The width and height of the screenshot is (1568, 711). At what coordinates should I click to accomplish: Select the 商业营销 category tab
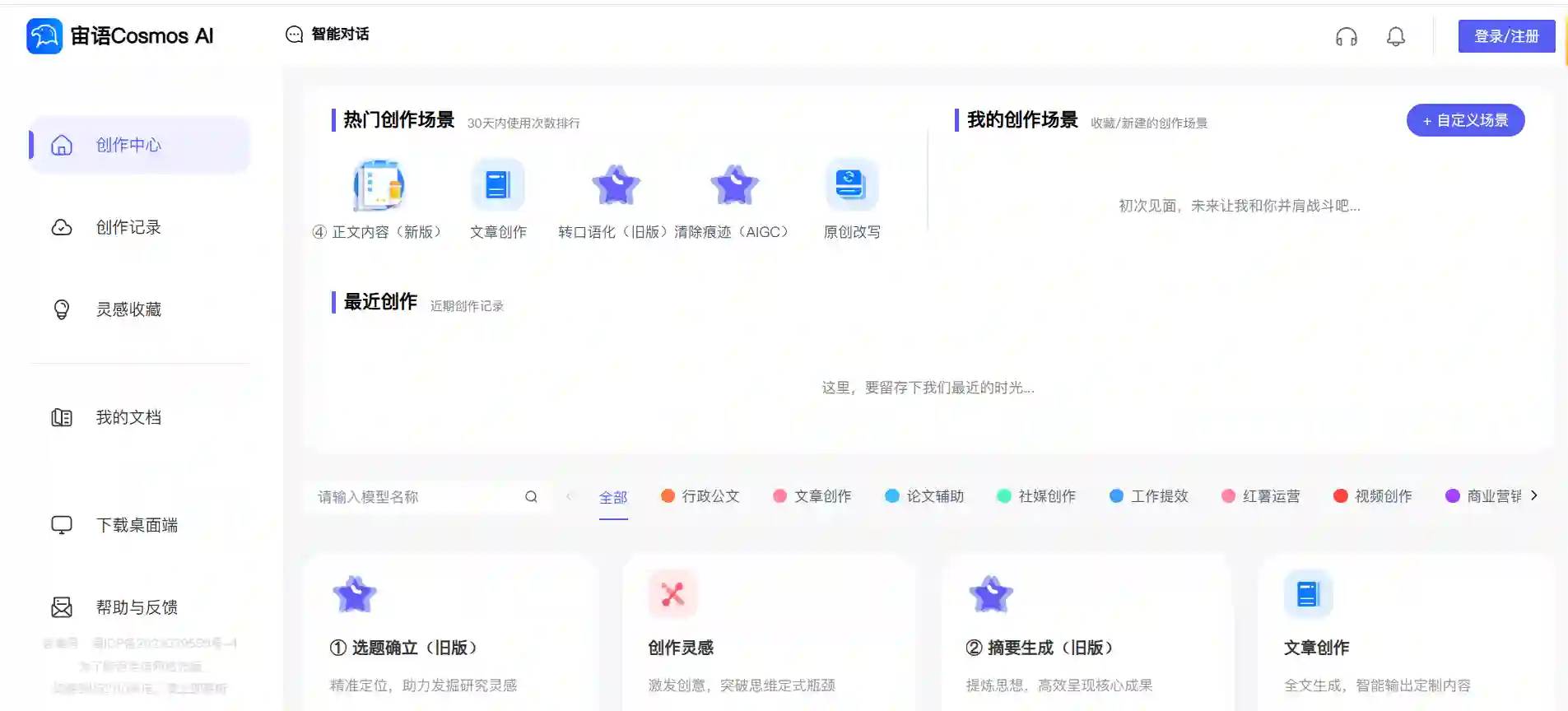[x=1484, y=496]
